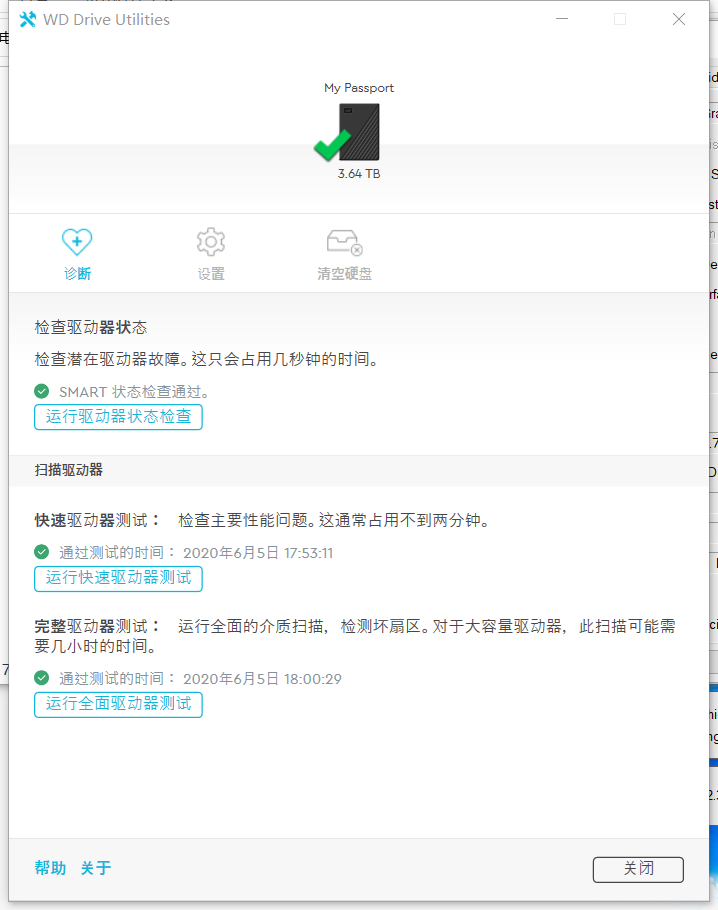Click the 3.64 TB capacity label
The image size is (718, 910).
tap(359, 174)
